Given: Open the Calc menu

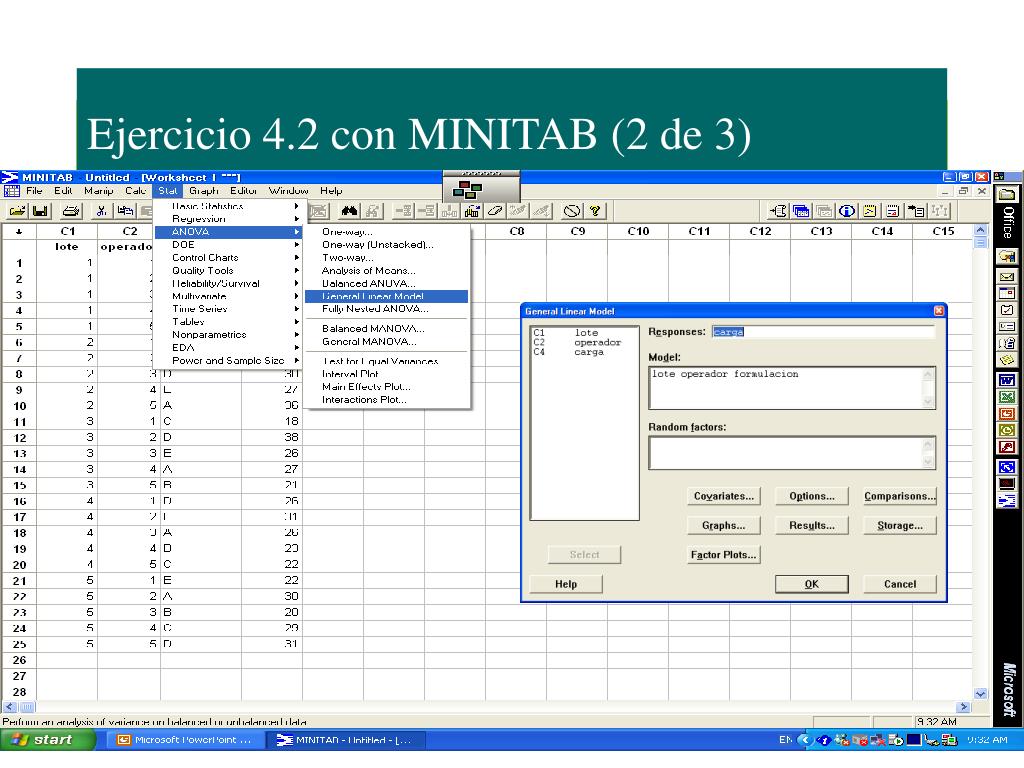Looking at the screenshot, I should pyautogui.click(x=135, y=191).
